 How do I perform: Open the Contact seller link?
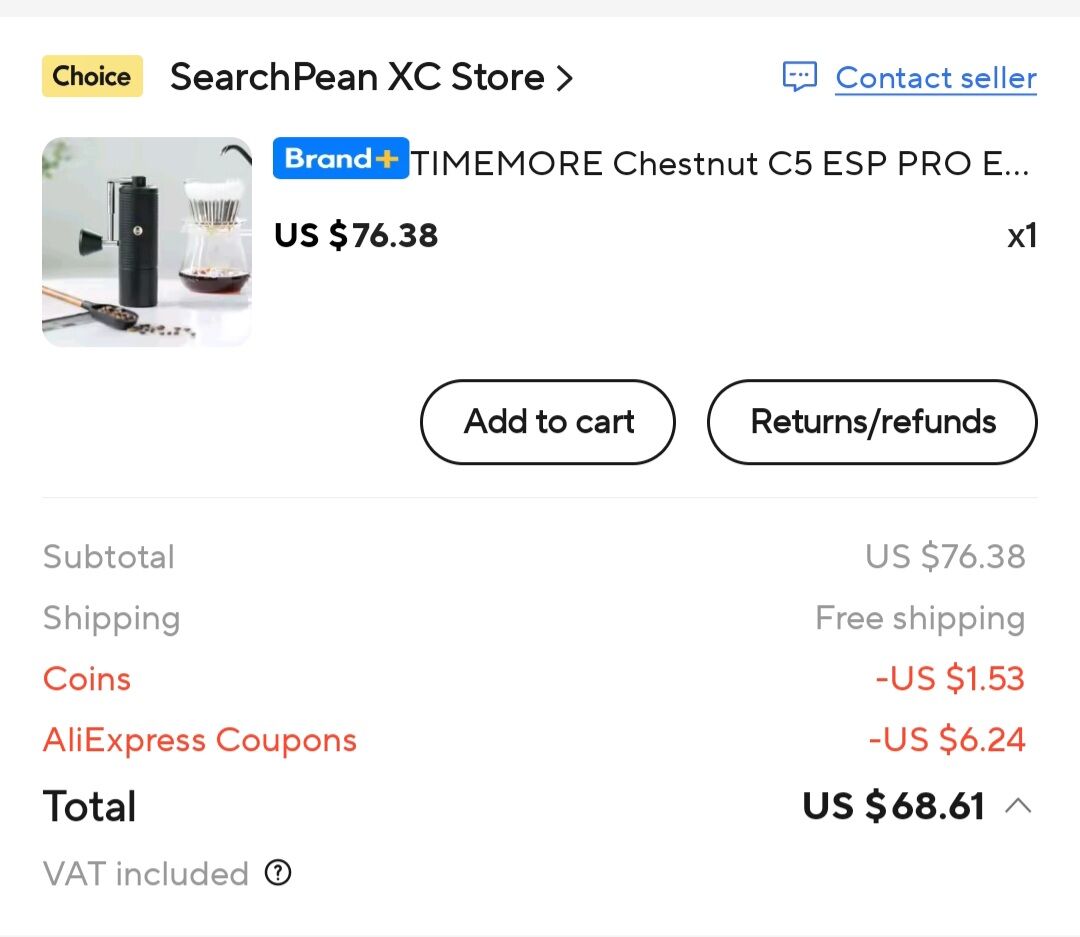(x=936, y=78)
